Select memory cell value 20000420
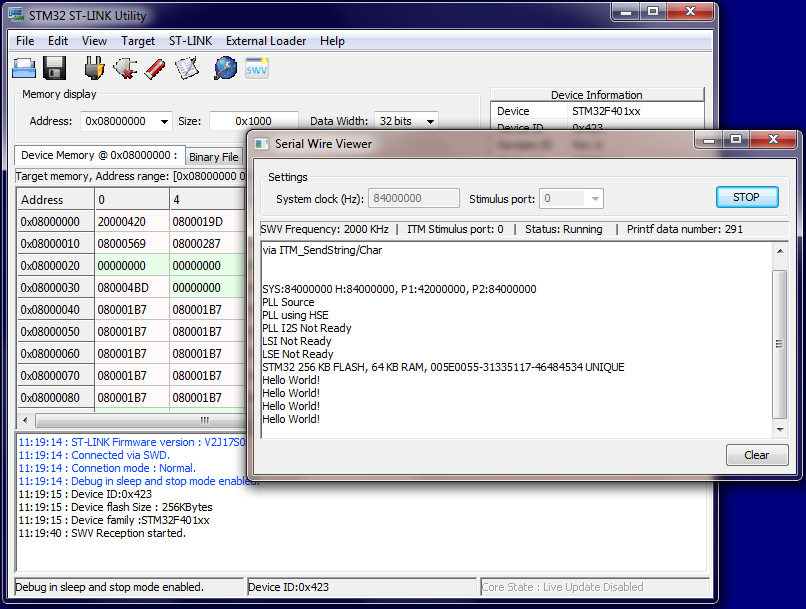The image size is (806, 609). 132,222
